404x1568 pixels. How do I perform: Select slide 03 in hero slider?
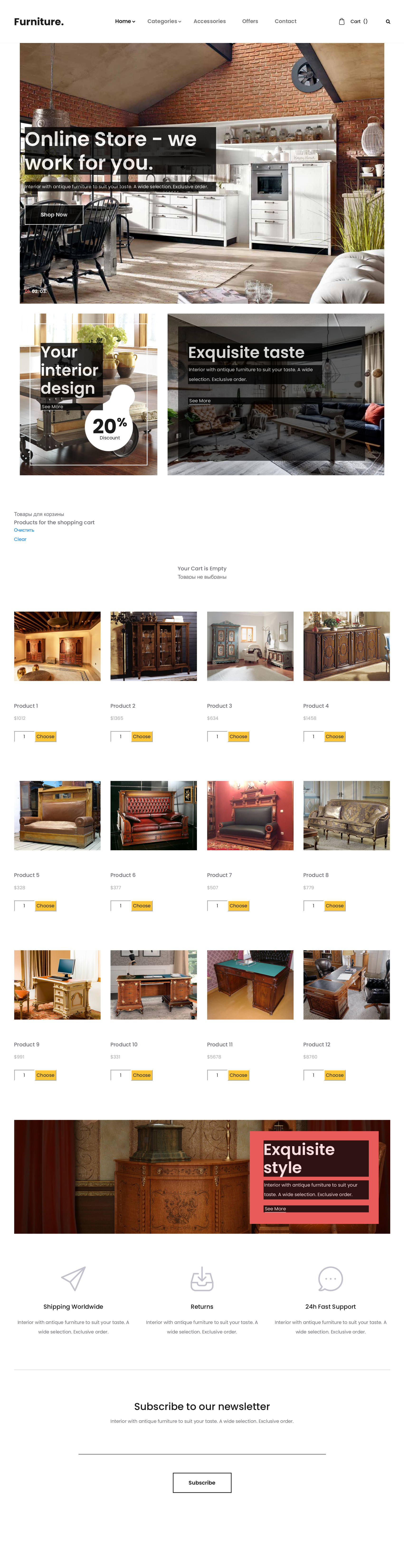pos(43,292)
